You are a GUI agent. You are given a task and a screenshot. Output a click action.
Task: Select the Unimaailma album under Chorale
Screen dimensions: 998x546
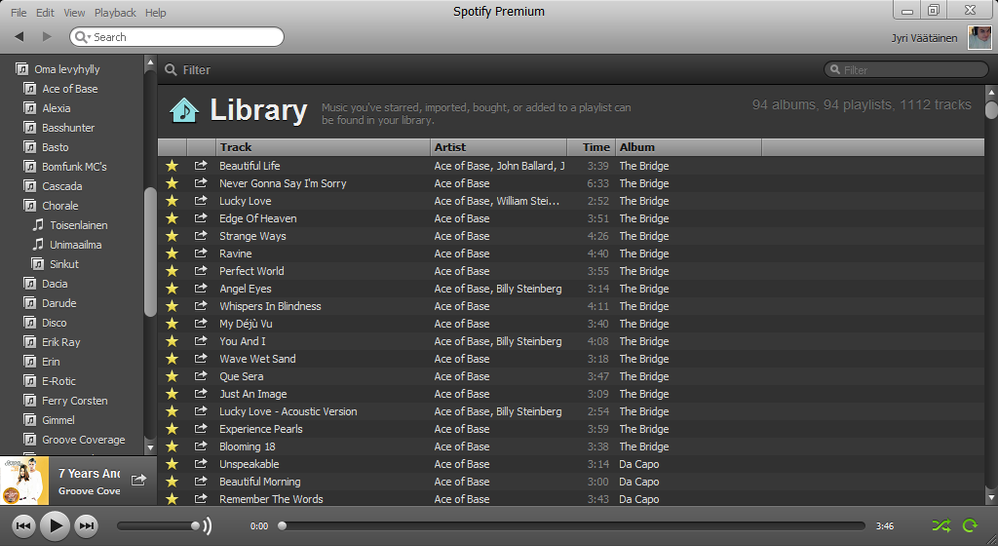tap(75, 244)
